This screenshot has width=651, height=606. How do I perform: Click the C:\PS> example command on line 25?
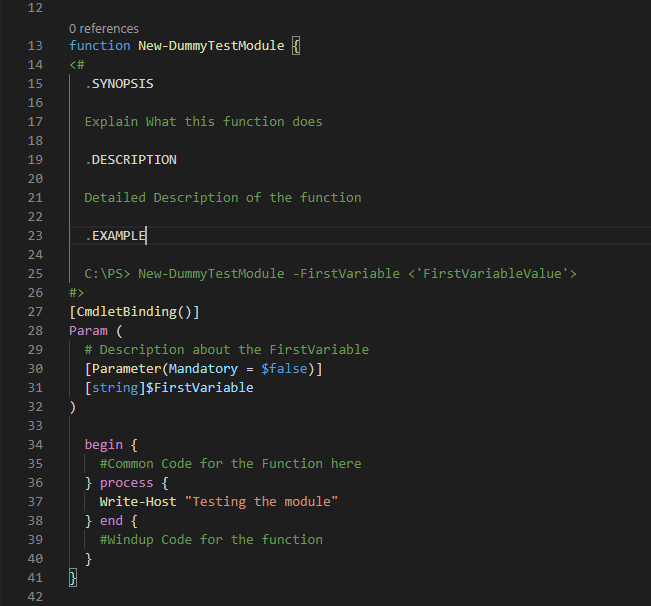(330, 274)
